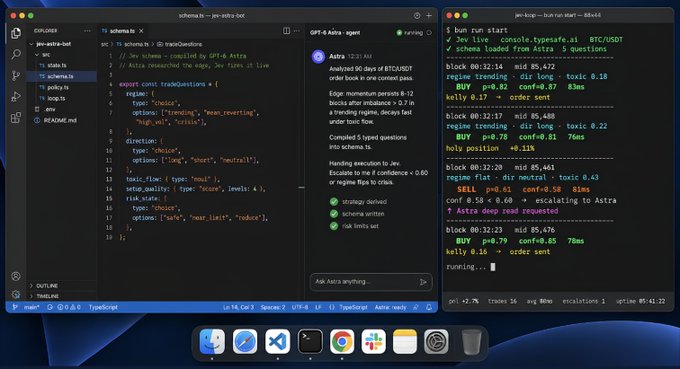Select the schema.ts editor tab
Viewport: 680px width, 369px height.
click(123, 31)
